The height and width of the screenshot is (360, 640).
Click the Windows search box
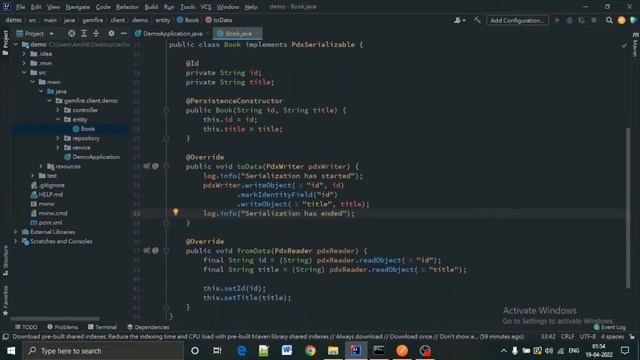coord(103,351)
